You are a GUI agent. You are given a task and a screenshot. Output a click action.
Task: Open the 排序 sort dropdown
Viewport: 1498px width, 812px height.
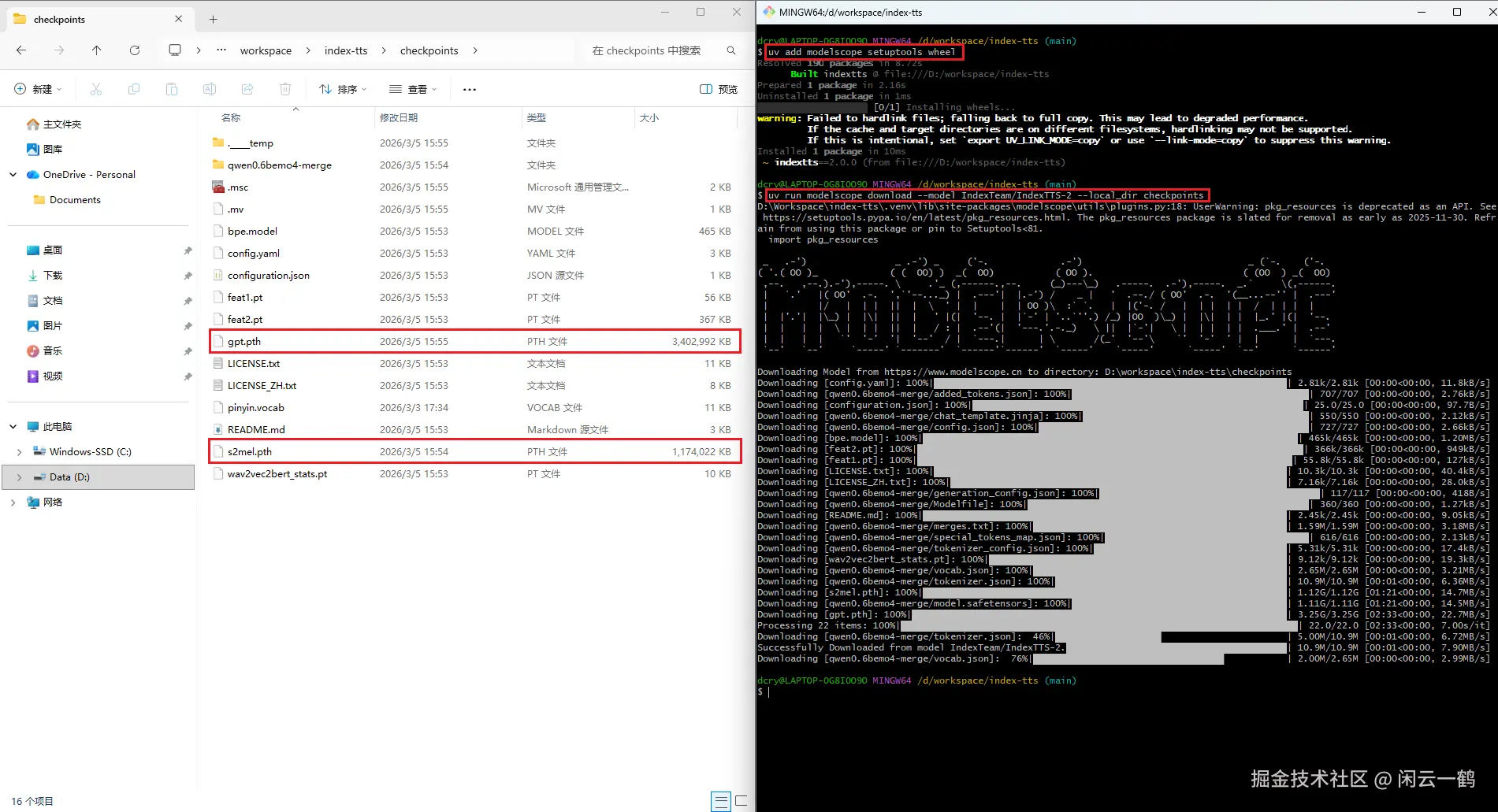(x=343, y=90)
